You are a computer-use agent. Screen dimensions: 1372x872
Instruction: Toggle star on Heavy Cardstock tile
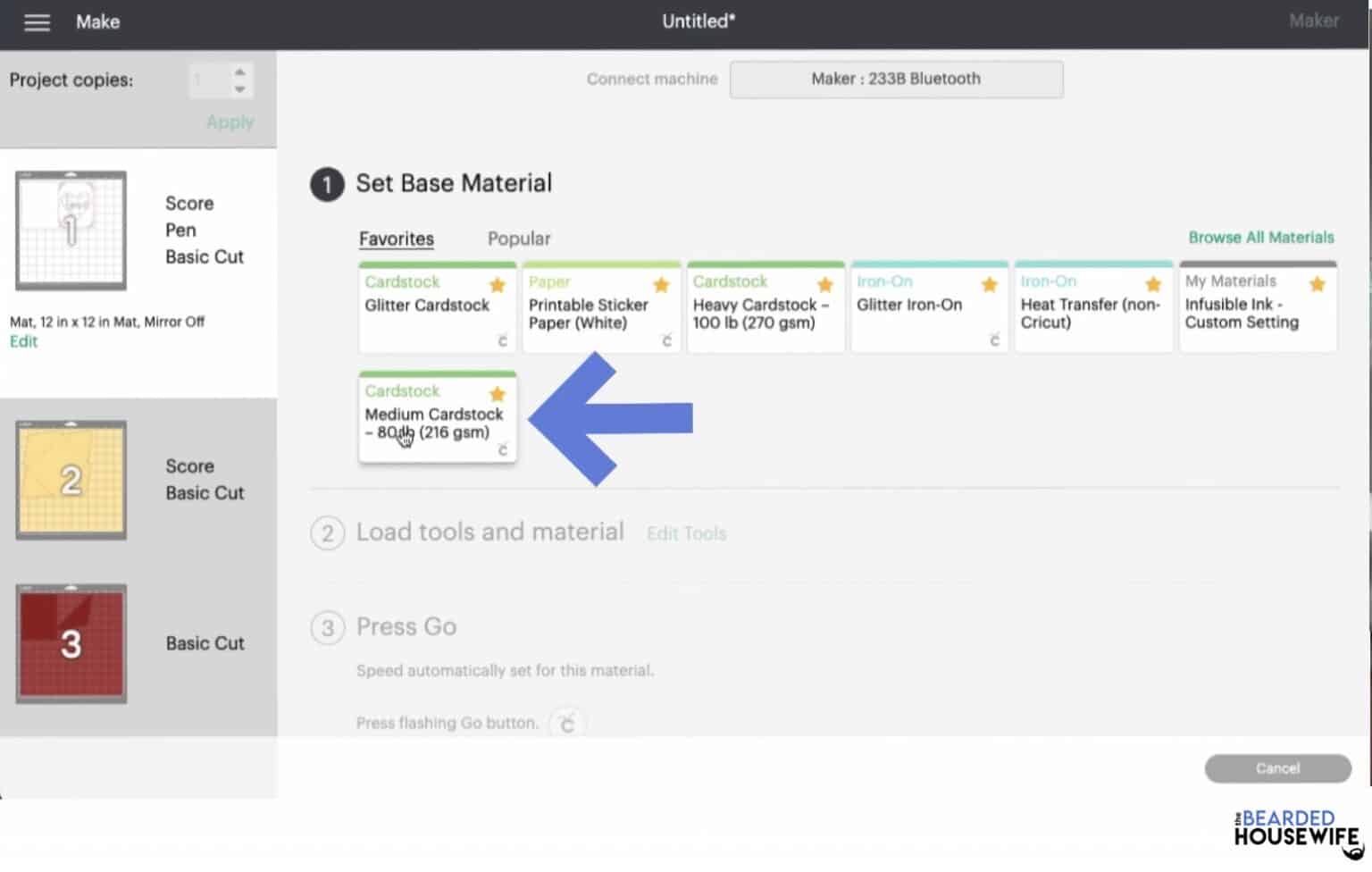pyautogui.click(x=825, y=285)
